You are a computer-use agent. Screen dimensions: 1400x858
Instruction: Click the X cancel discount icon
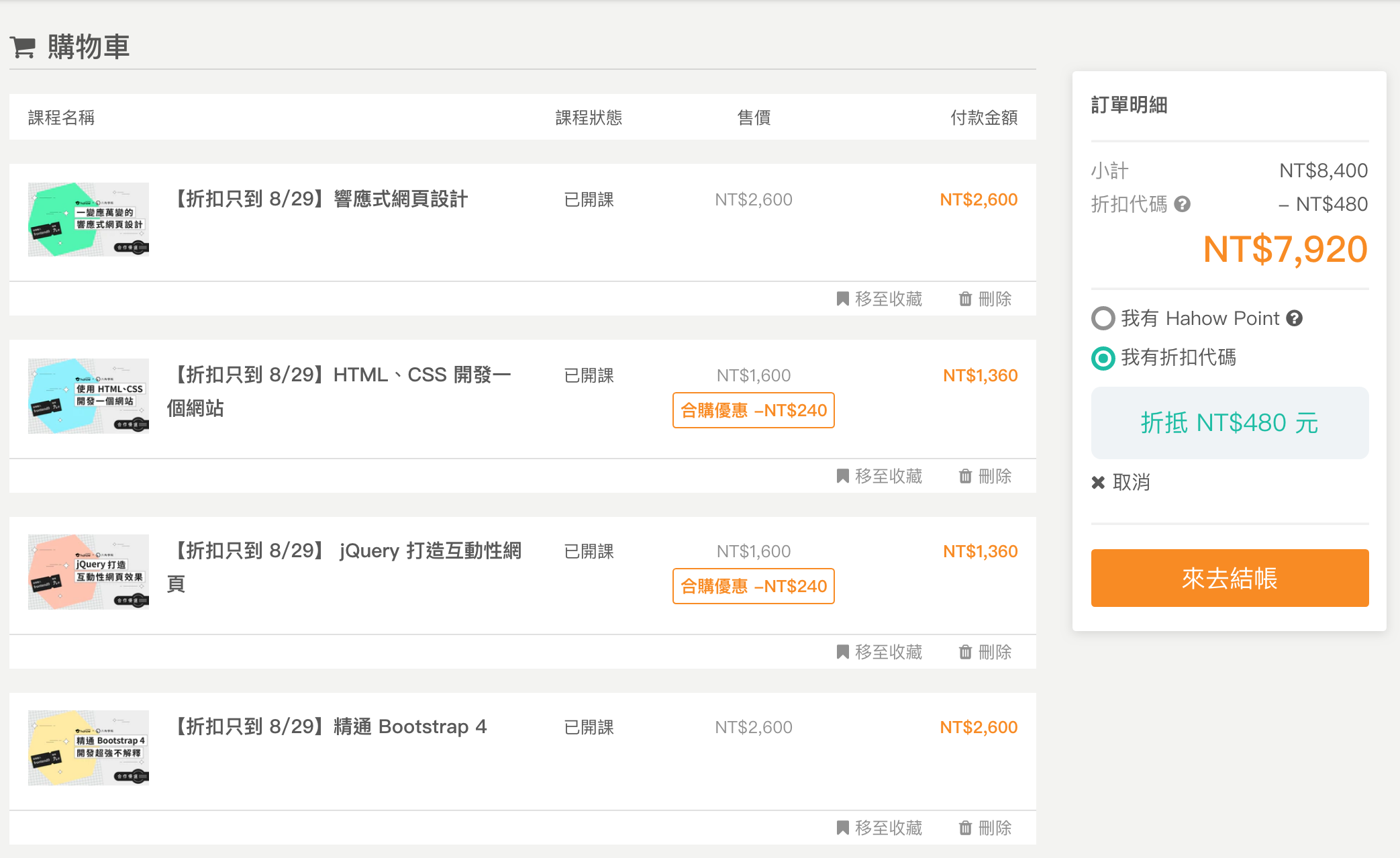(1098, 482)
